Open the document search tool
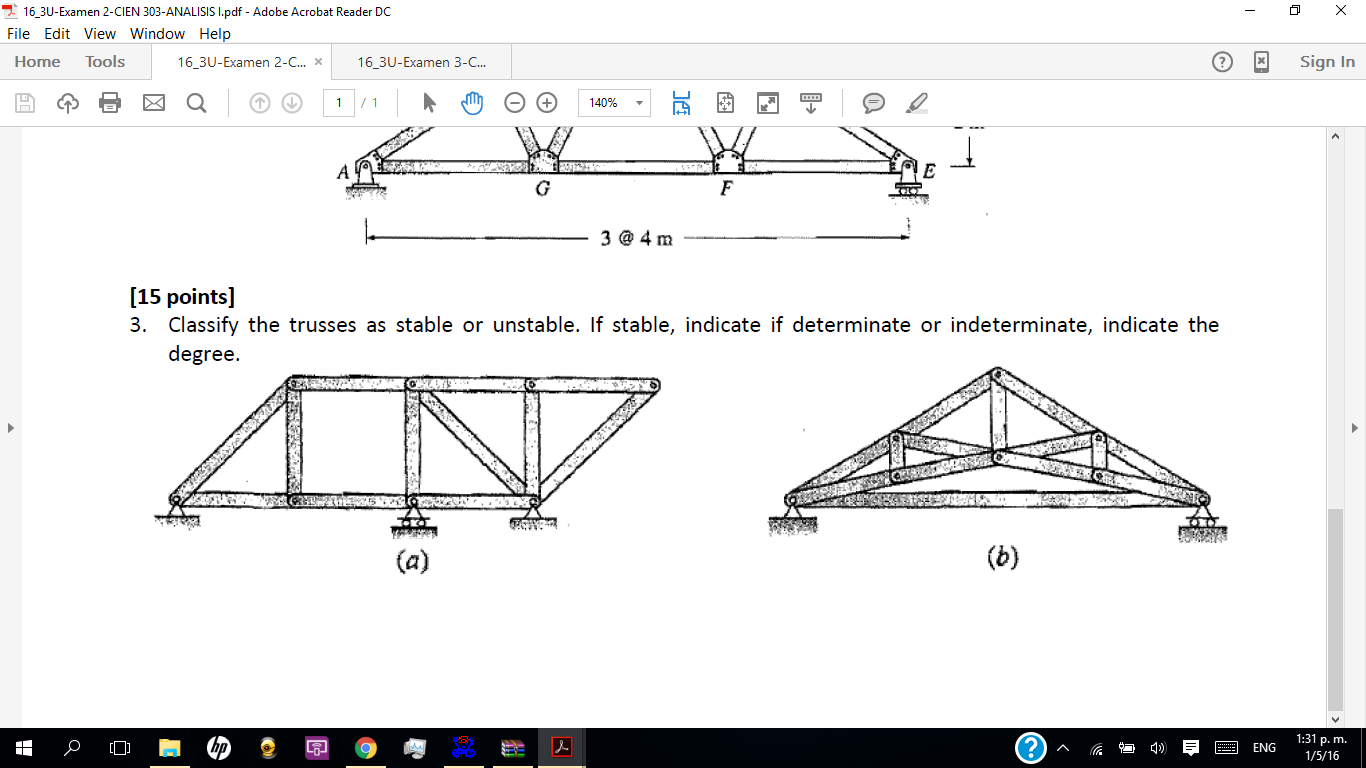This screenshot has height=768, width=1366. pos(196,102)
